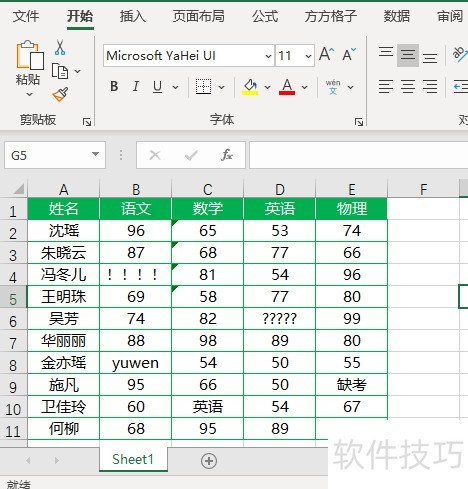Increase font size with larger A

pos(326,54)
